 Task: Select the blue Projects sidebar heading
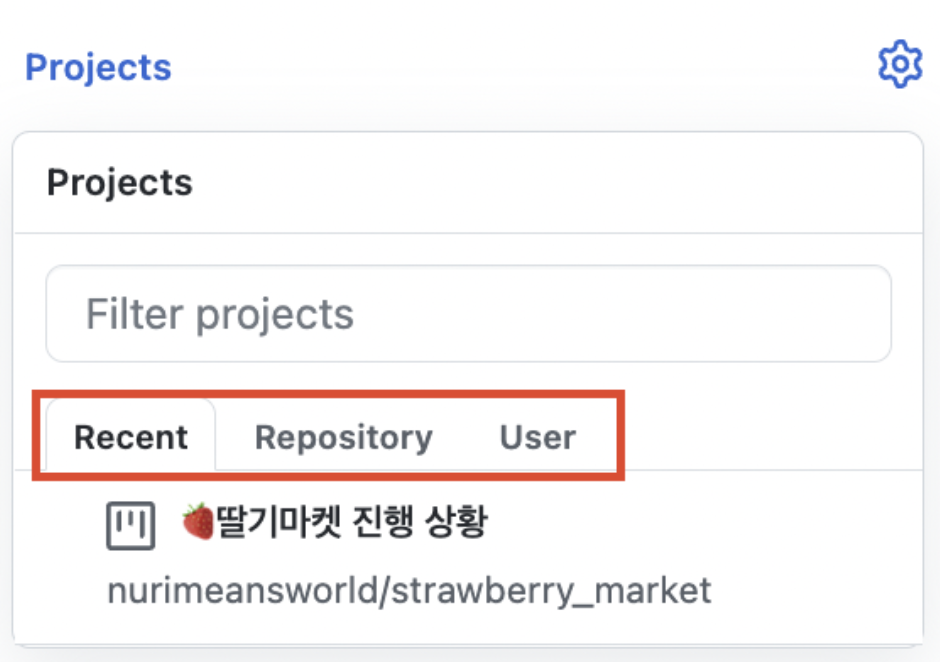coord(98,67)
